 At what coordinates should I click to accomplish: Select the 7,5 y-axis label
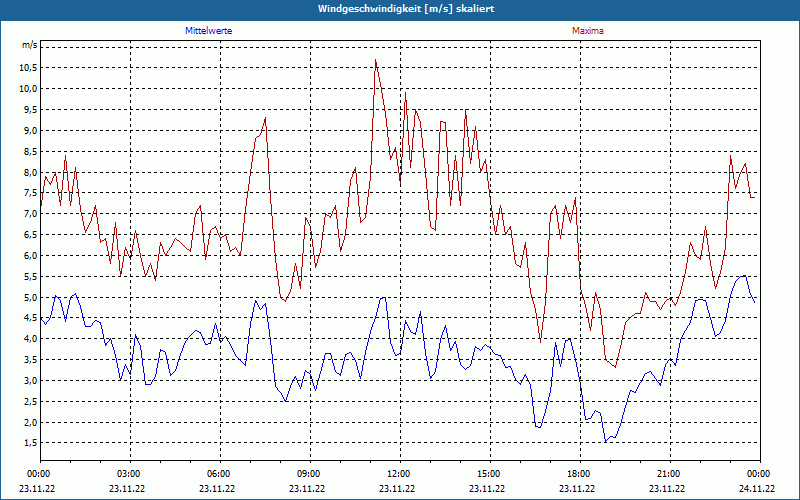pyautogui.click(x=30, y=193)
